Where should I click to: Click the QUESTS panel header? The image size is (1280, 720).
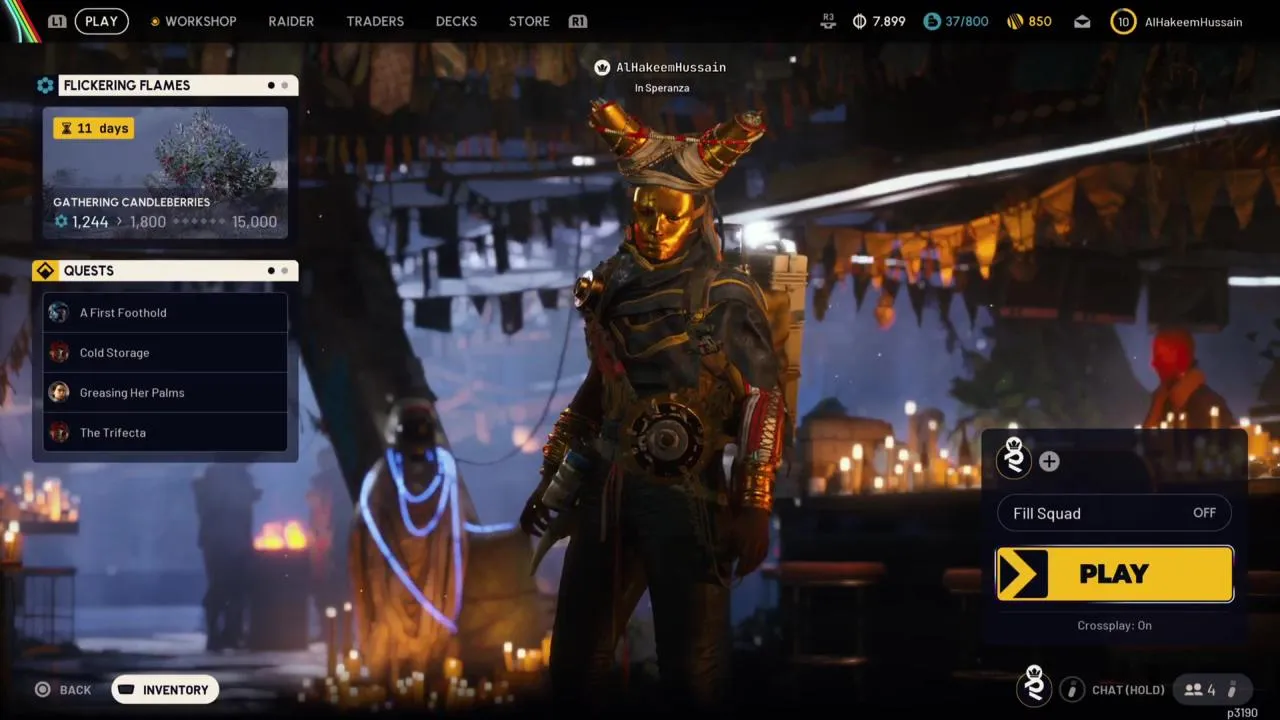[x=165, y=271]
